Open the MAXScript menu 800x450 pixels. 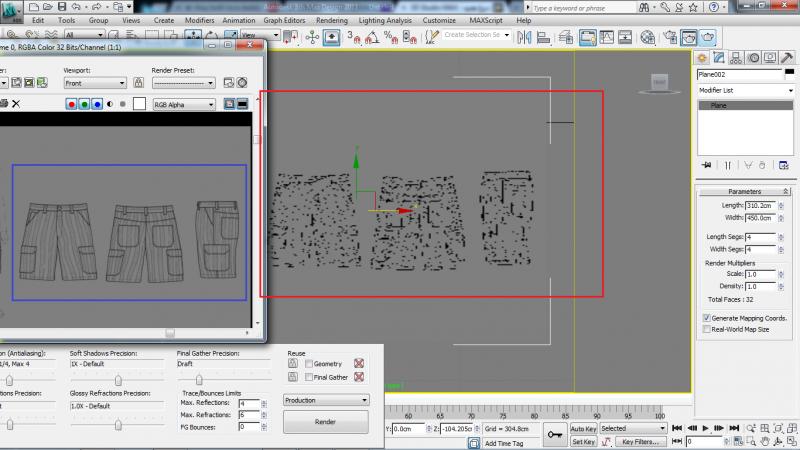click(x=486, y=19)
